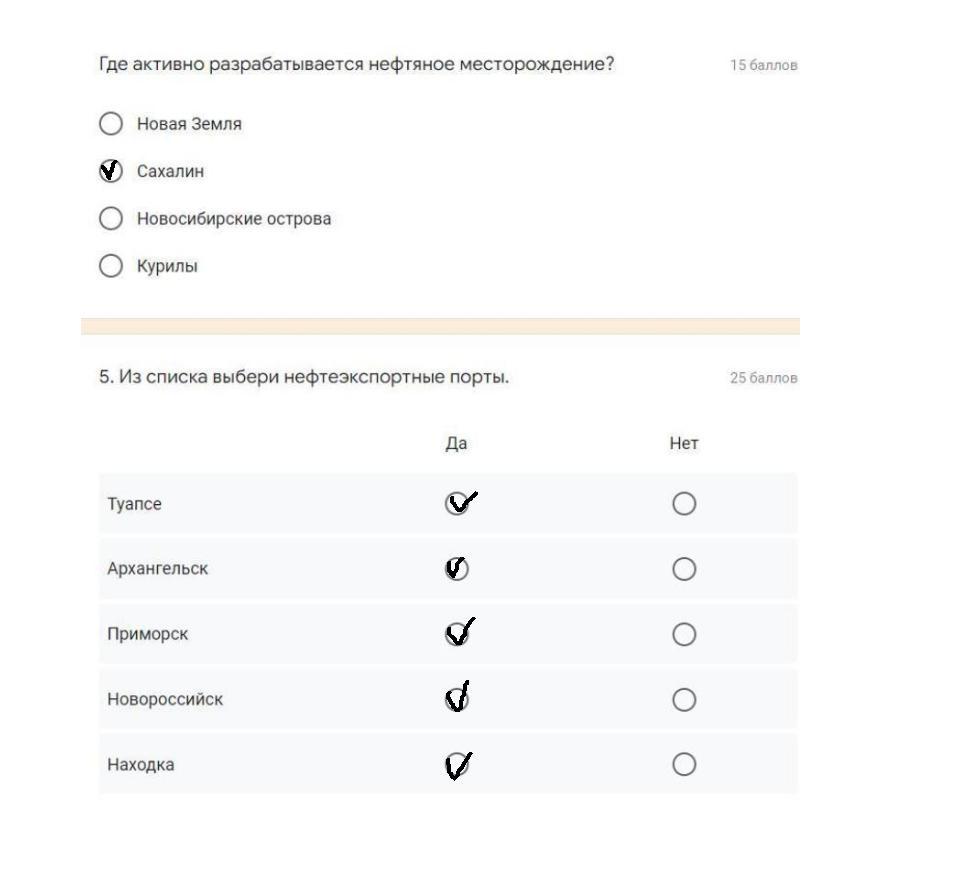The height and width of the screenshot is (873, 962).
Task: Choose Нет in the Приморск row
Action: (684, 634)
